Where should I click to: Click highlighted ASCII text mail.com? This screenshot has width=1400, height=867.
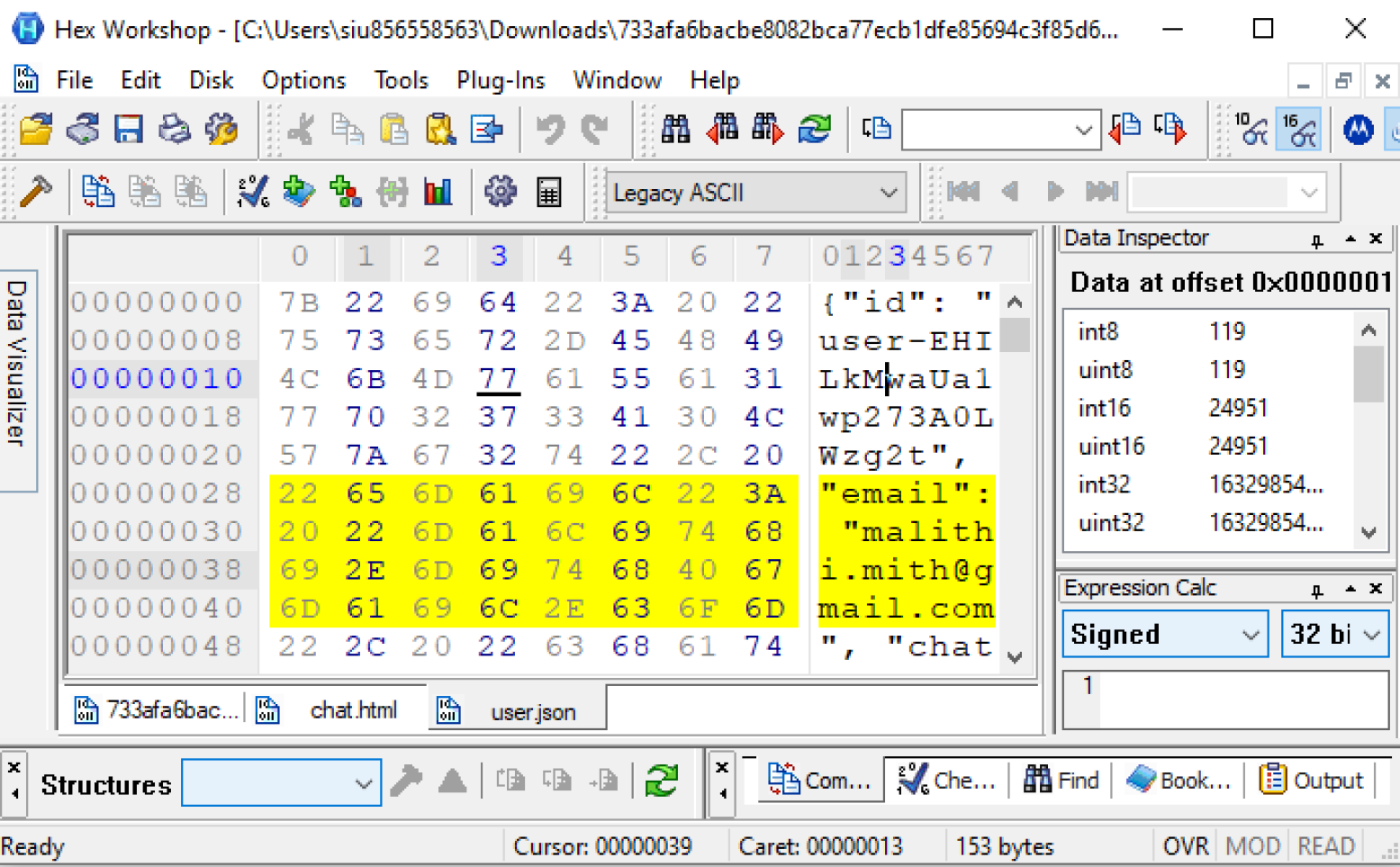tap(906, 609)
